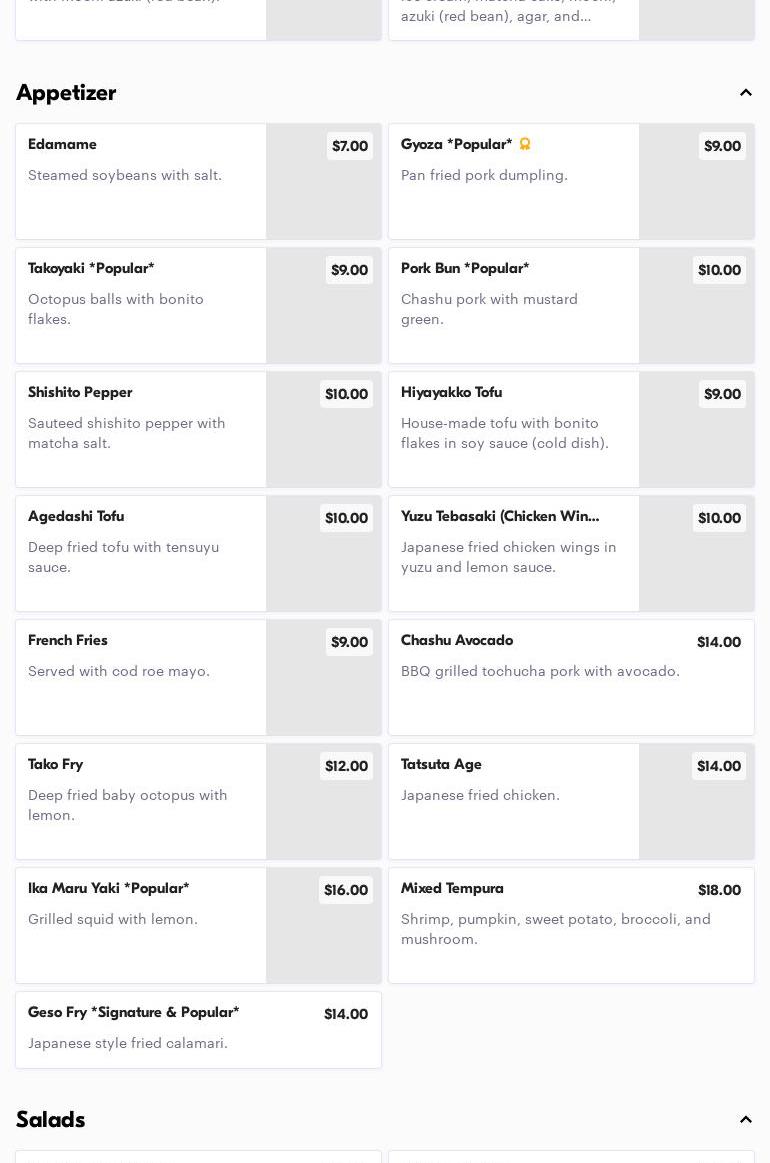Choose Agedashi Tofu from appetizers
The width and height of the screenshot is (770, 1163).
click(x=141, y=553)
